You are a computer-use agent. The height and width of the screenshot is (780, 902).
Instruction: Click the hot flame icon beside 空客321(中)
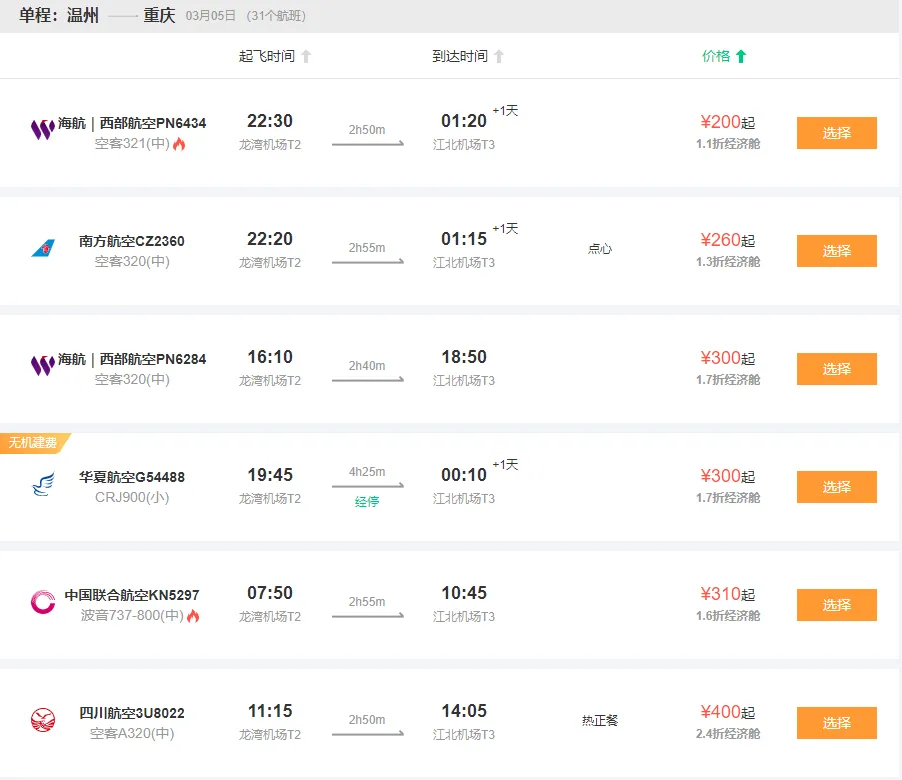tap(179, 144)
